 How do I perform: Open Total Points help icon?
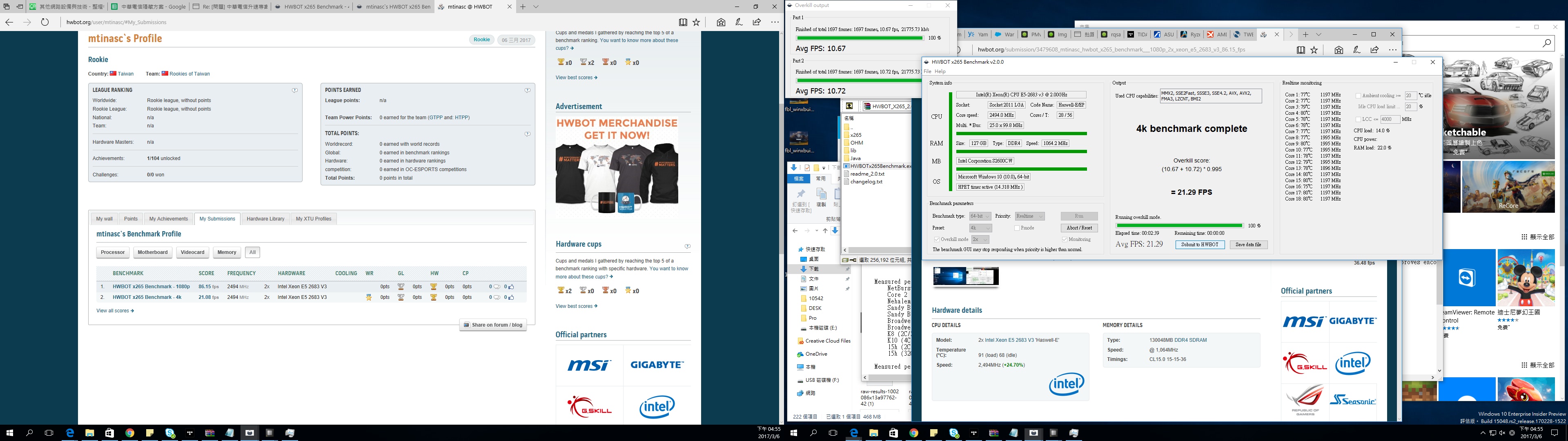pyautogui.click(x=528, y=134)
